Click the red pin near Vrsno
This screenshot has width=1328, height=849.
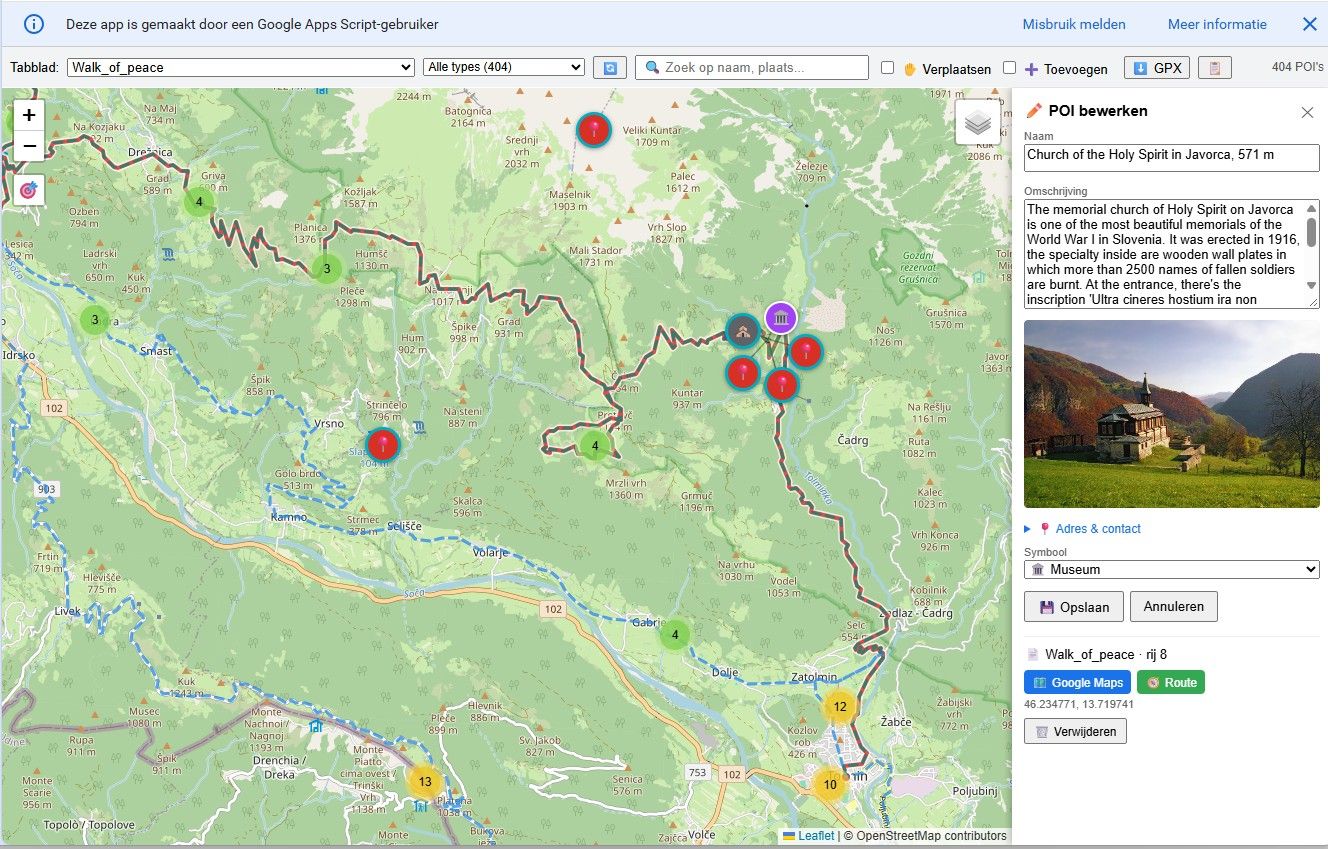[383, 446]
